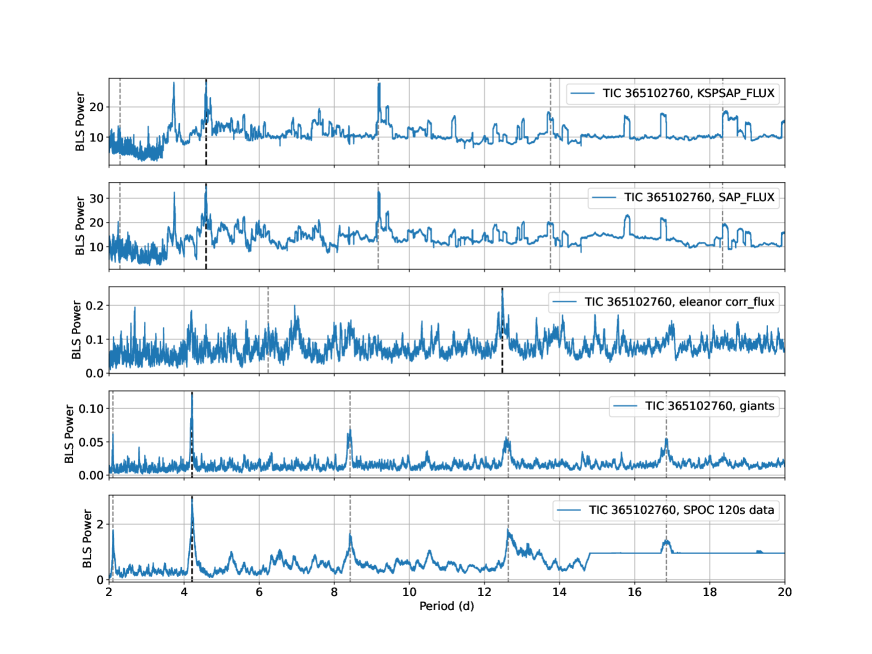
Task: Click the giants legend label
Action: pyautogui.click(x=710, y=406)
